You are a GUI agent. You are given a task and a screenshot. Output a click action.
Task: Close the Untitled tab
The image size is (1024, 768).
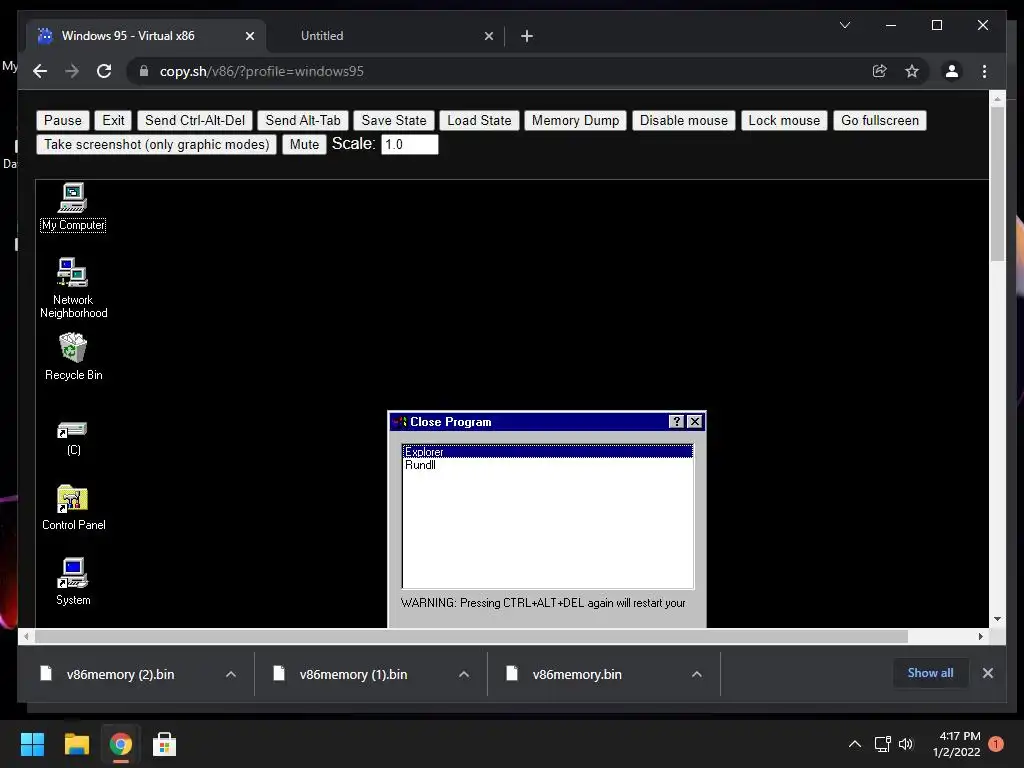point(488,36)
